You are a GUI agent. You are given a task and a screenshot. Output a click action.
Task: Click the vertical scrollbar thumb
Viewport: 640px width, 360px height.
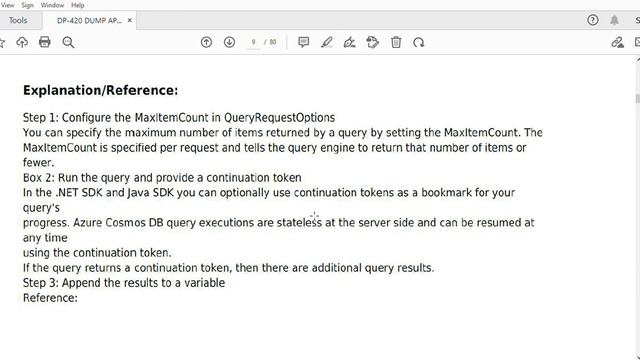[638, 98]
